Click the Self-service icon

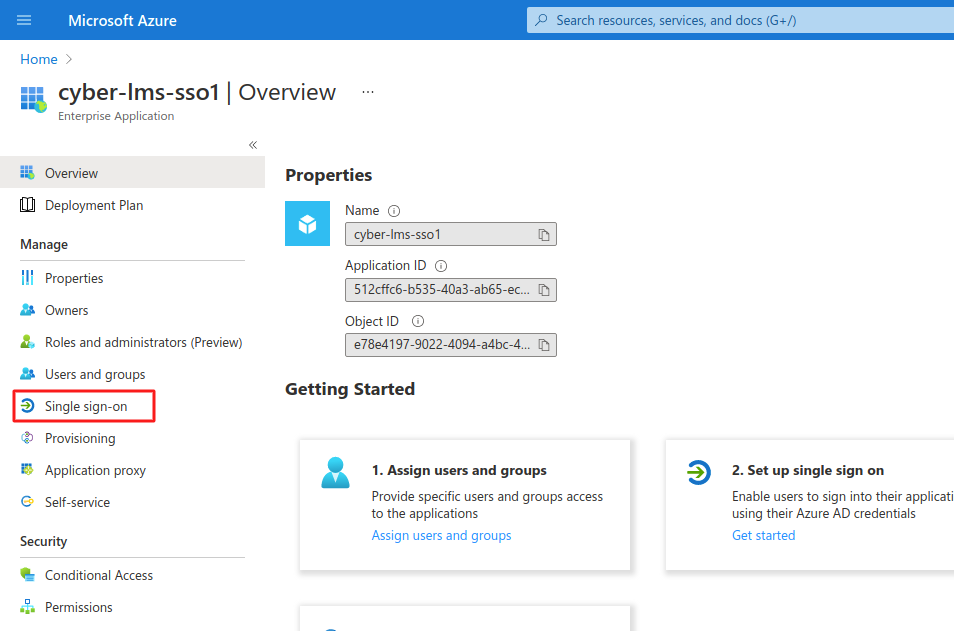pyautogui.click(x=27, y=501)
